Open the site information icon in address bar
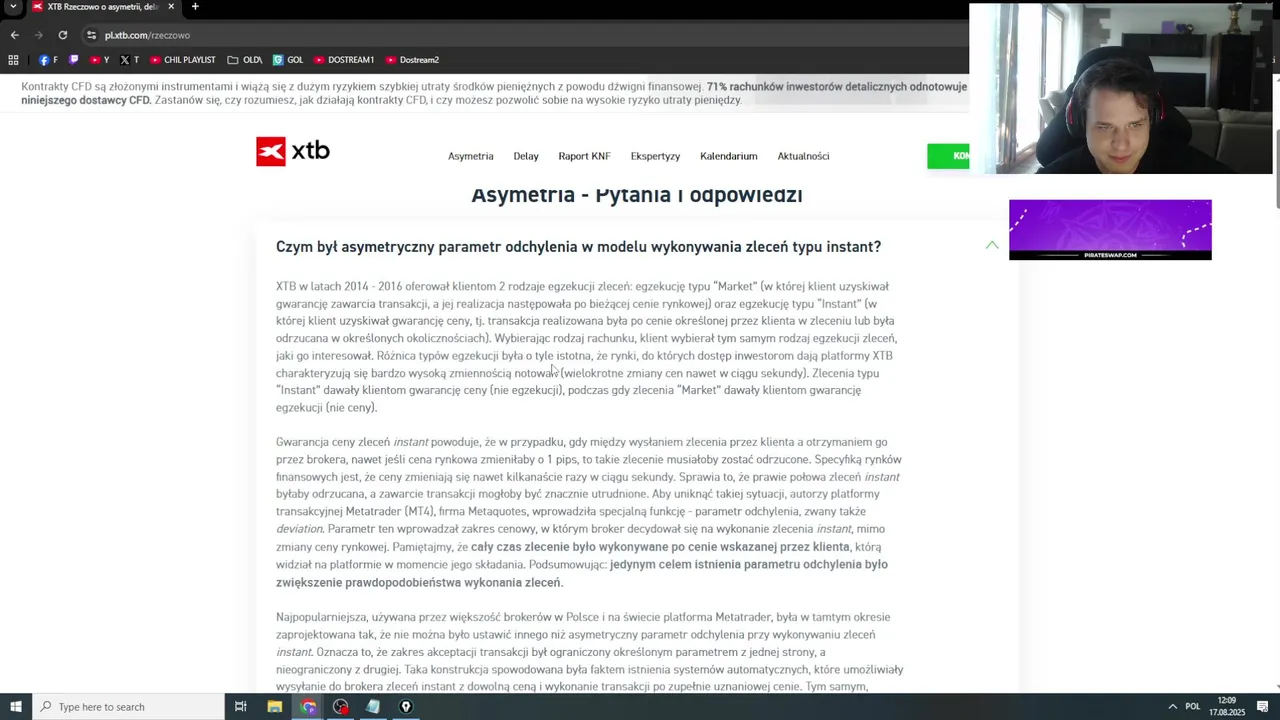This screenshot has width=1280, height=720. 91,35
